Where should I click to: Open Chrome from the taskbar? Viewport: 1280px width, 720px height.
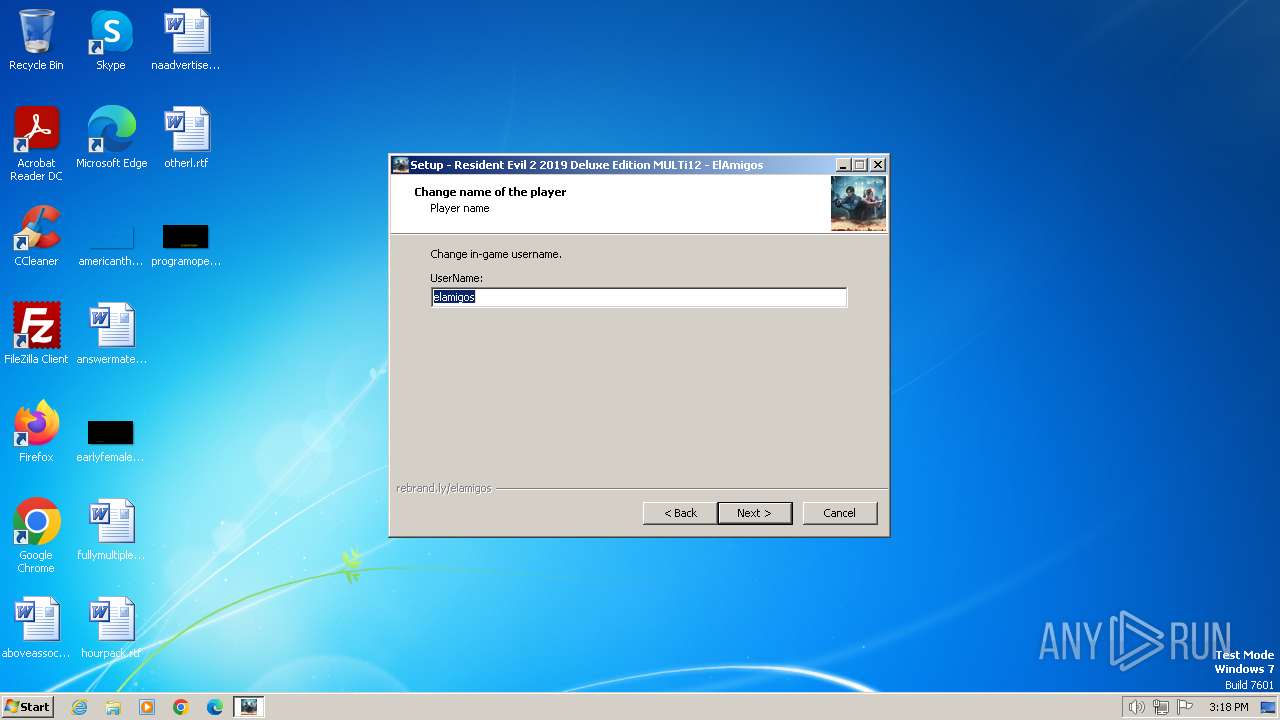(x=181, y=707)
